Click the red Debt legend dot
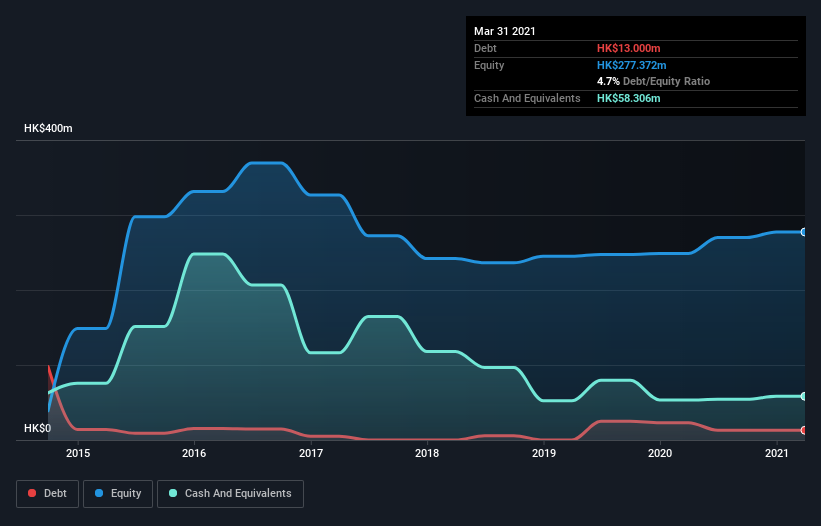Screen dimensions: 821x526 tap(32, 493)
